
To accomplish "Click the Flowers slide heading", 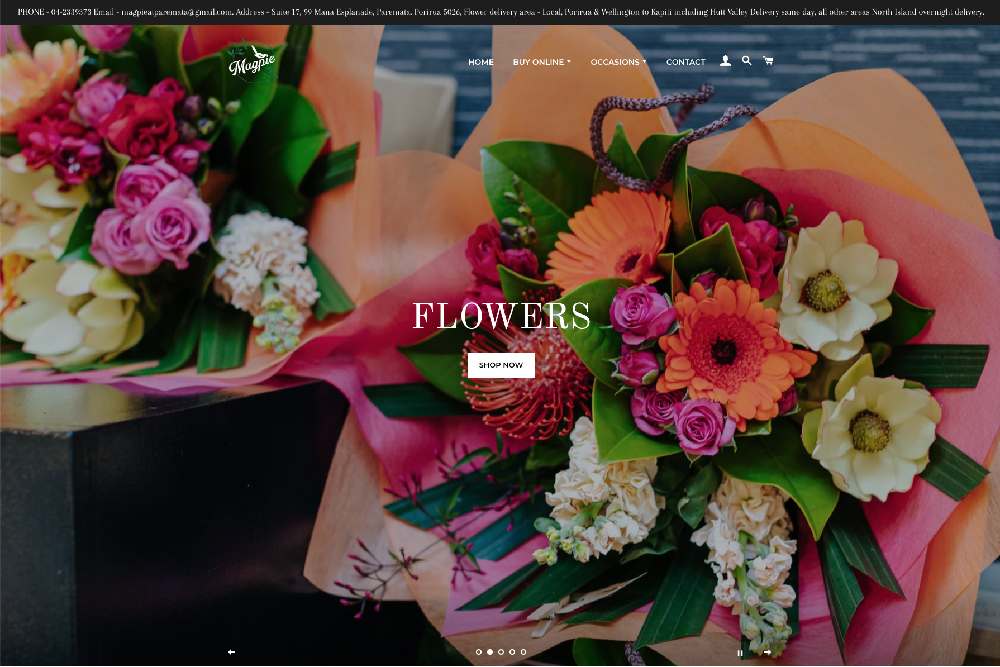I will [x=501, y=317].
